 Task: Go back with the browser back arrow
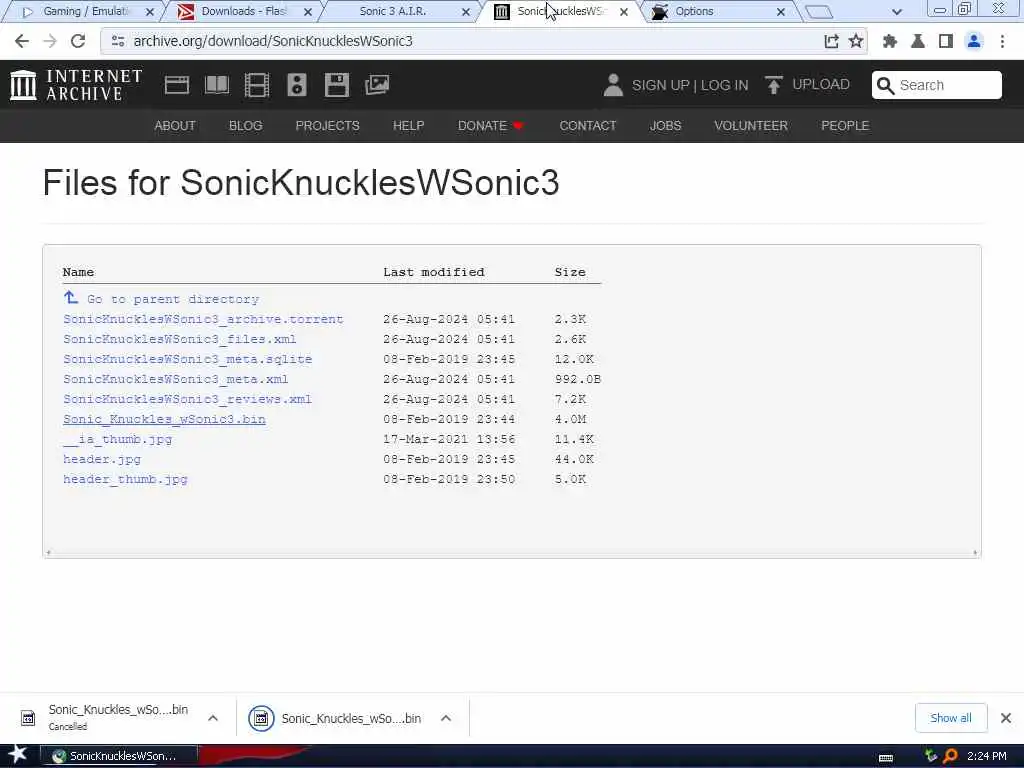click(22, 41)
